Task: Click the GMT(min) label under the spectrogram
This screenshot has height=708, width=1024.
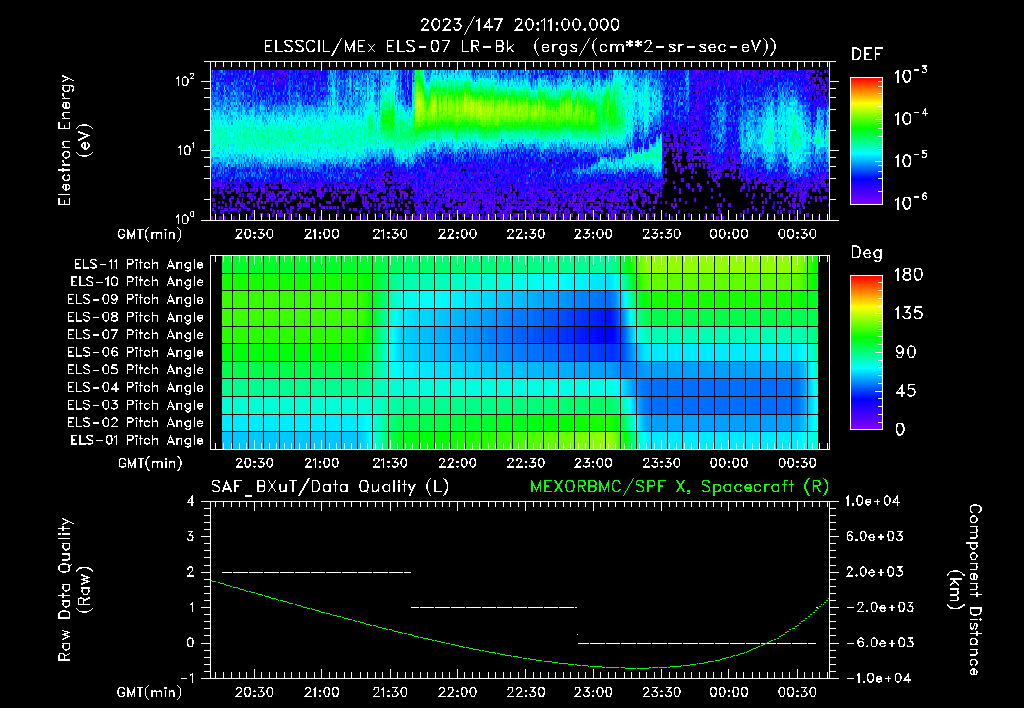Action: (x=150, y=234)
